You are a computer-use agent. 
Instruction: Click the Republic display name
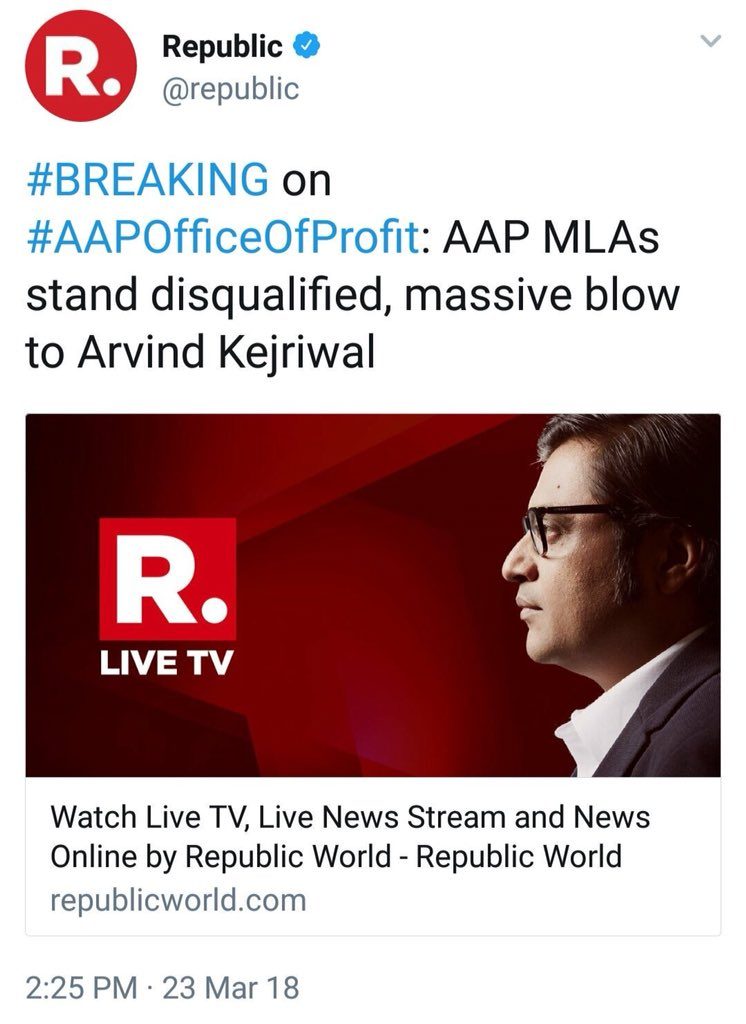(x=223, y=46)
